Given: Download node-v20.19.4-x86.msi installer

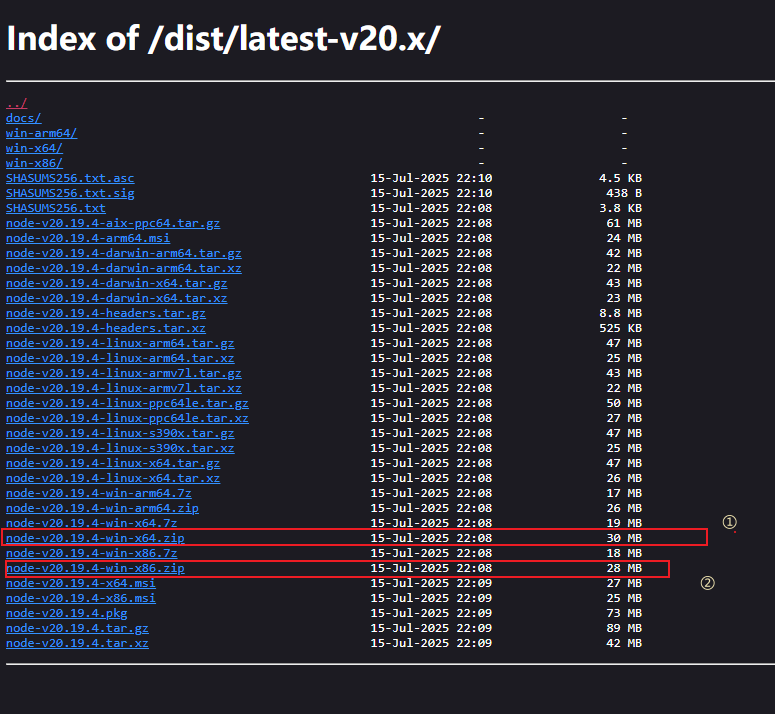Looking at the screenshot, I should coord(81,598).
